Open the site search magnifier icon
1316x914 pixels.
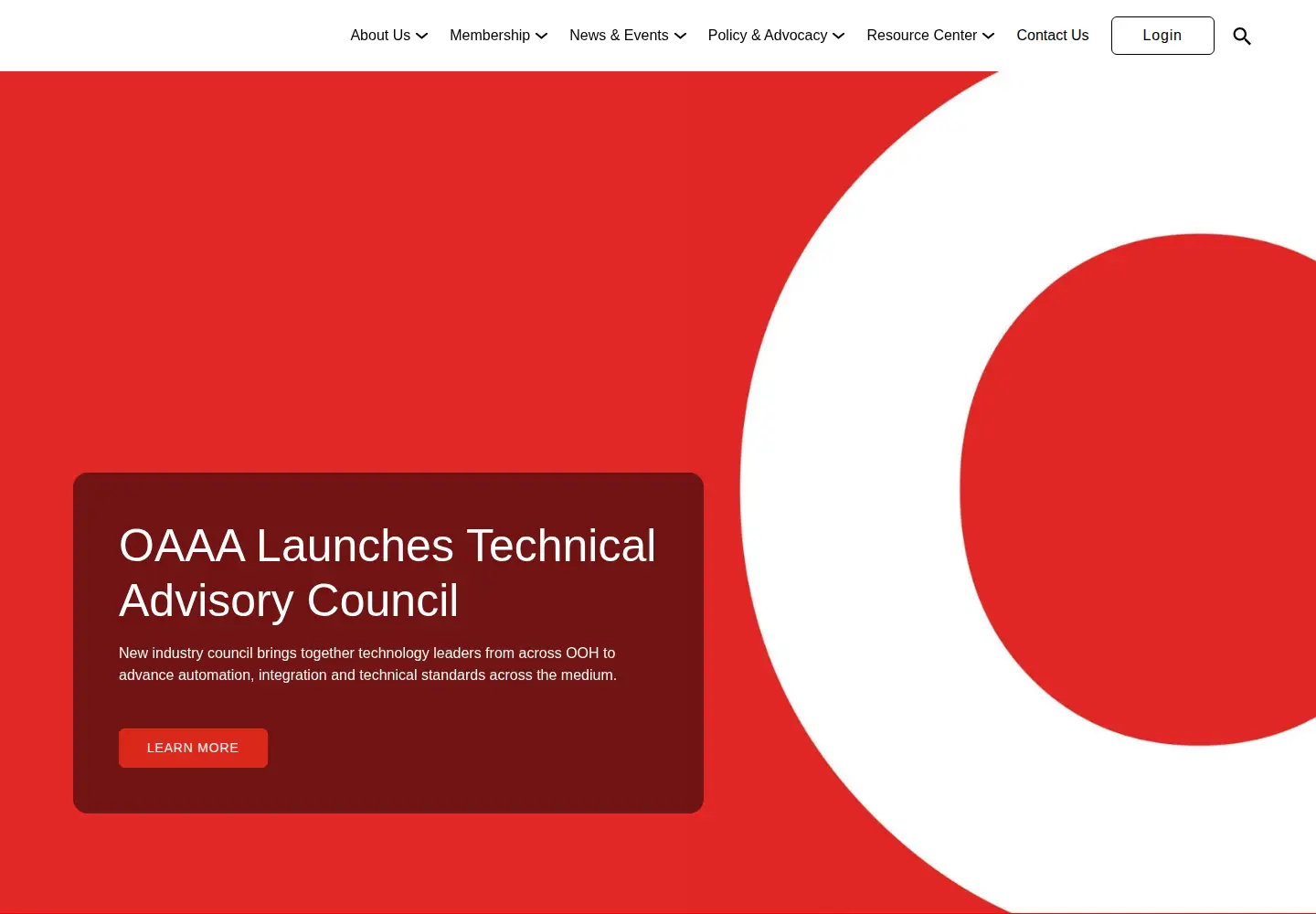[x=1242, y=36]
